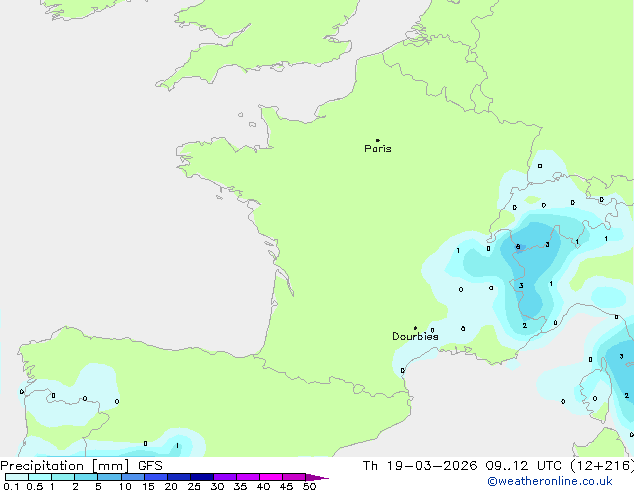634x490 pixels.
Task: Click the Precipitation [mm] title text
Action: click(65, 466)
